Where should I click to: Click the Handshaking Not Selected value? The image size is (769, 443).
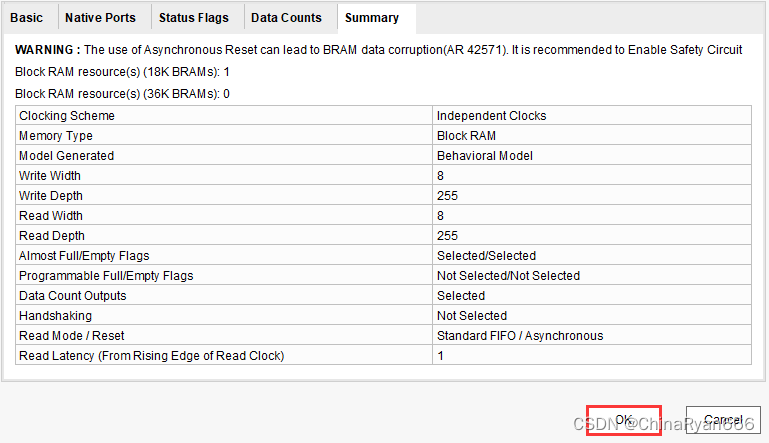tap(472, 316)
